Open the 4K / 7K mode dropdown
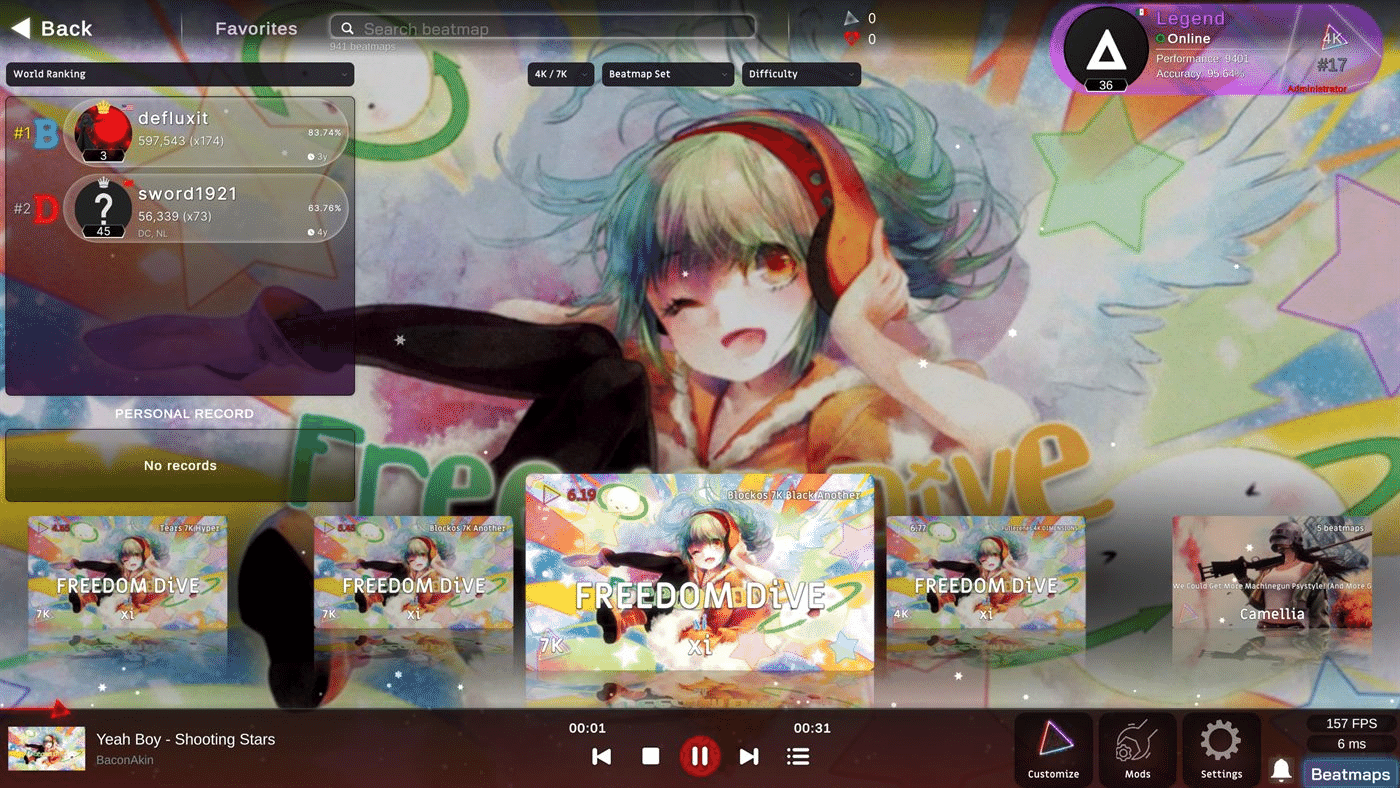The image size is (1400, 788). coord(561,74)
